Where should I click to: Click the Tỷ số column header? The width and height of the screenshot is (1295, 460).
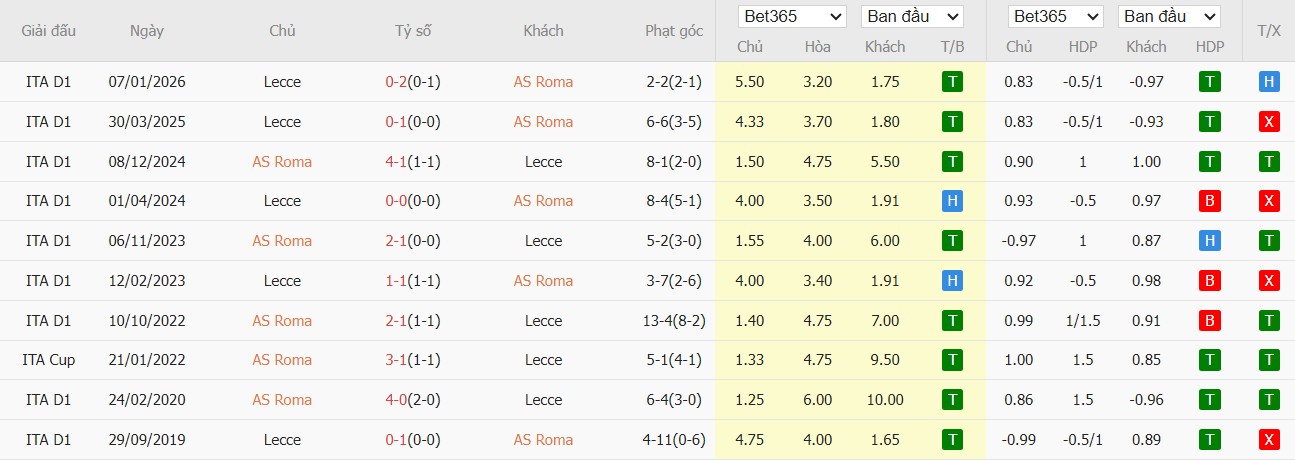[413, 31]
